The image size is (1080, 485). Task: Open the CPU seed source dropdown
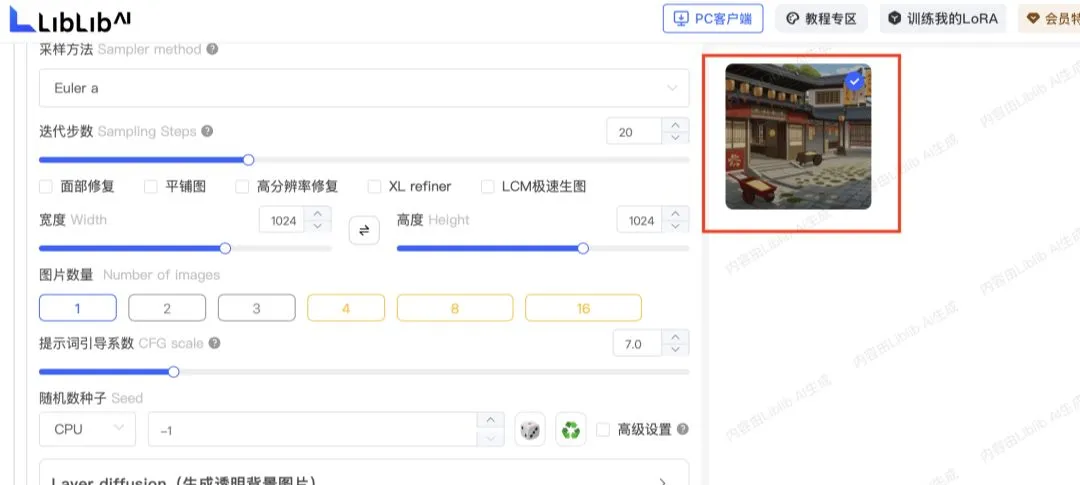87,429
